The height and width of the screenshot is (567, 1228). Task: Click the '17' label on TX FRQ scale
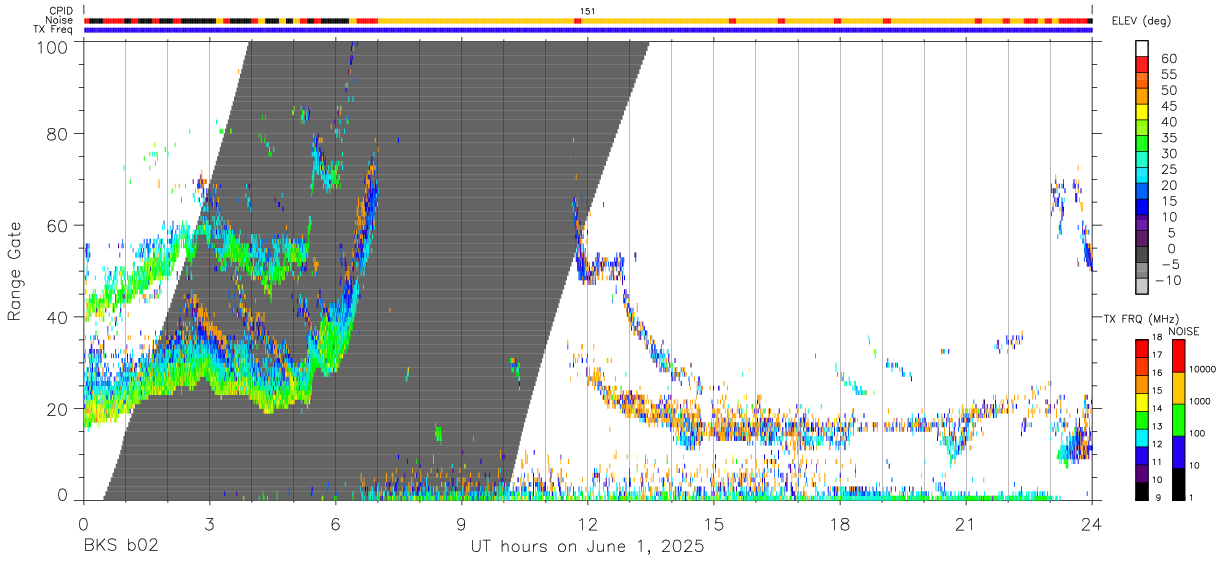[x=1157, y=356]
